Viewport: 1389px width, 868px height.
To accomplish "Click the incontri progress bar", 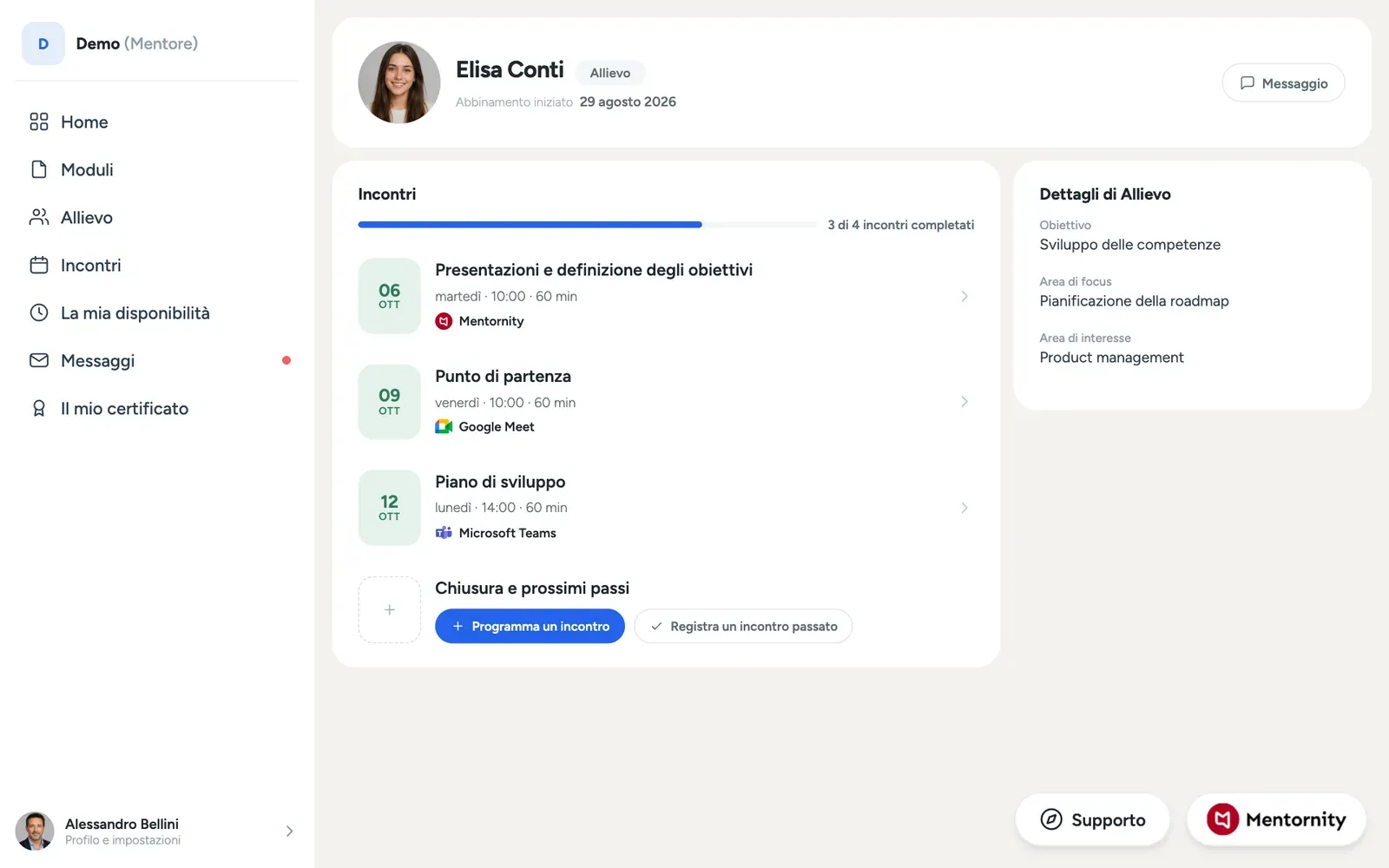I will 587,225.
